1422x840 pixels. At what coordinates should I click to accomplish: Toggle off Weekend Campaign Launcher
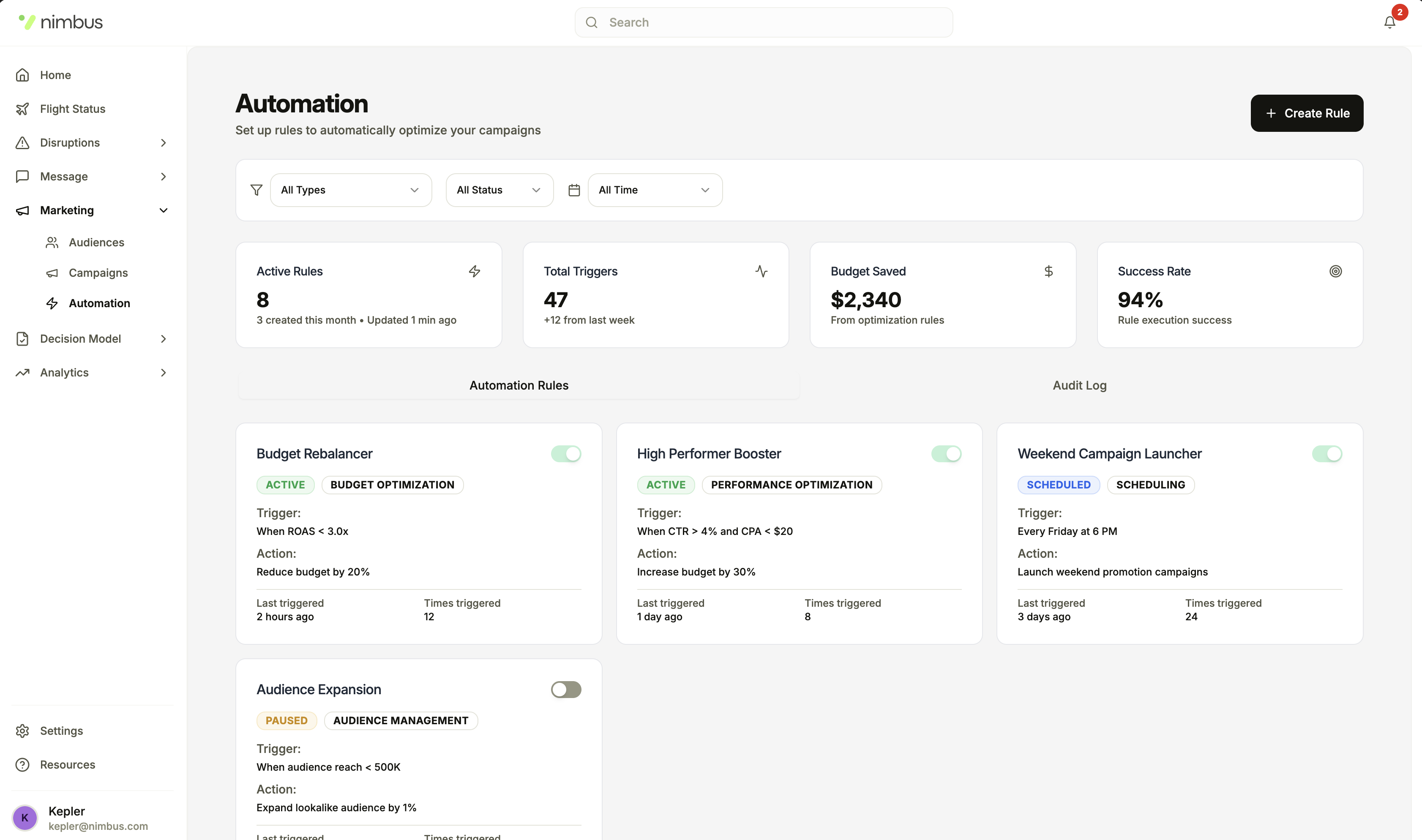pos(1326,453)
